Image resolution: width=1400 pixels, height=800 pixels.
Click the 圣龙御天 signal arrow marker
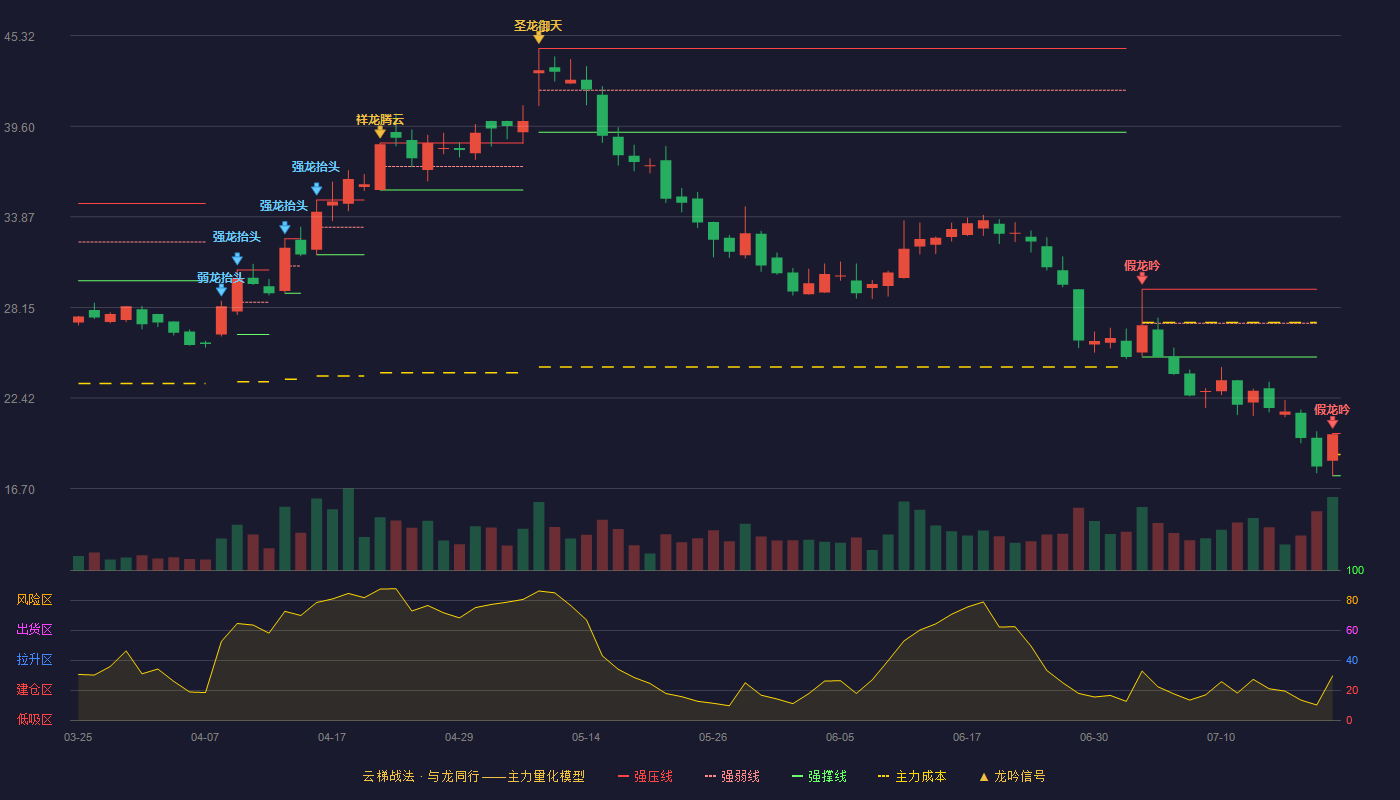(538, 38)
